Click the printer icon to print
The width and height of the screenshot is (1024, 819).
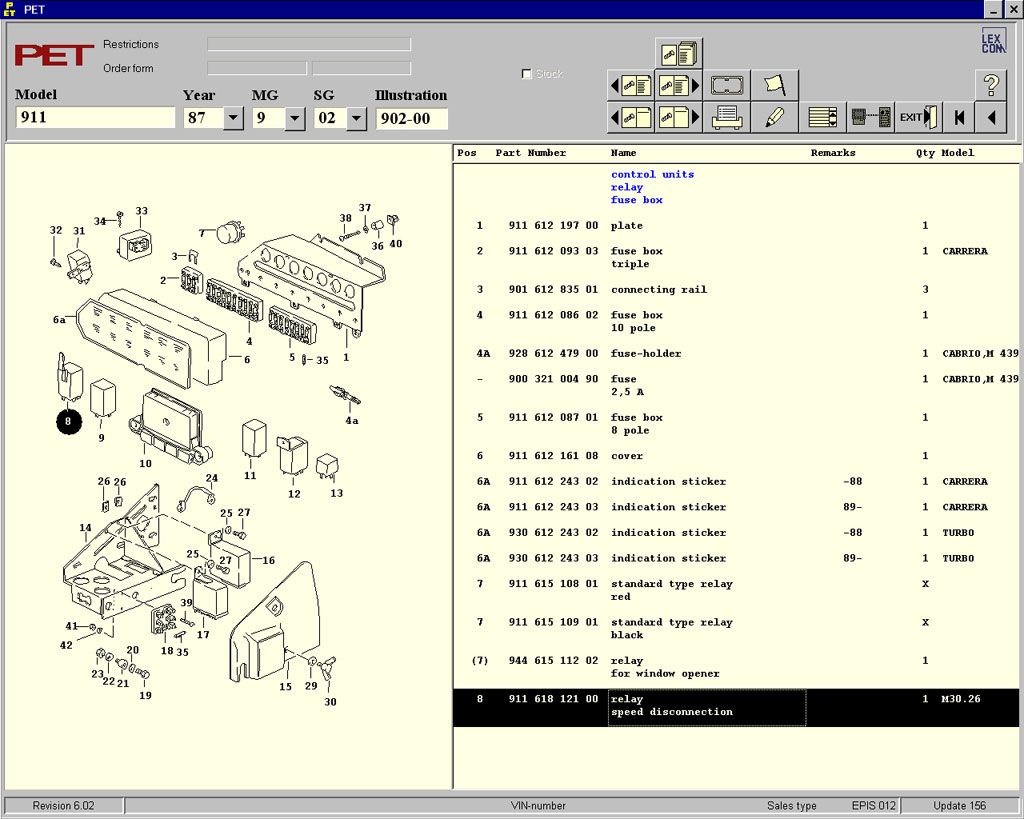tap(727, 117)
